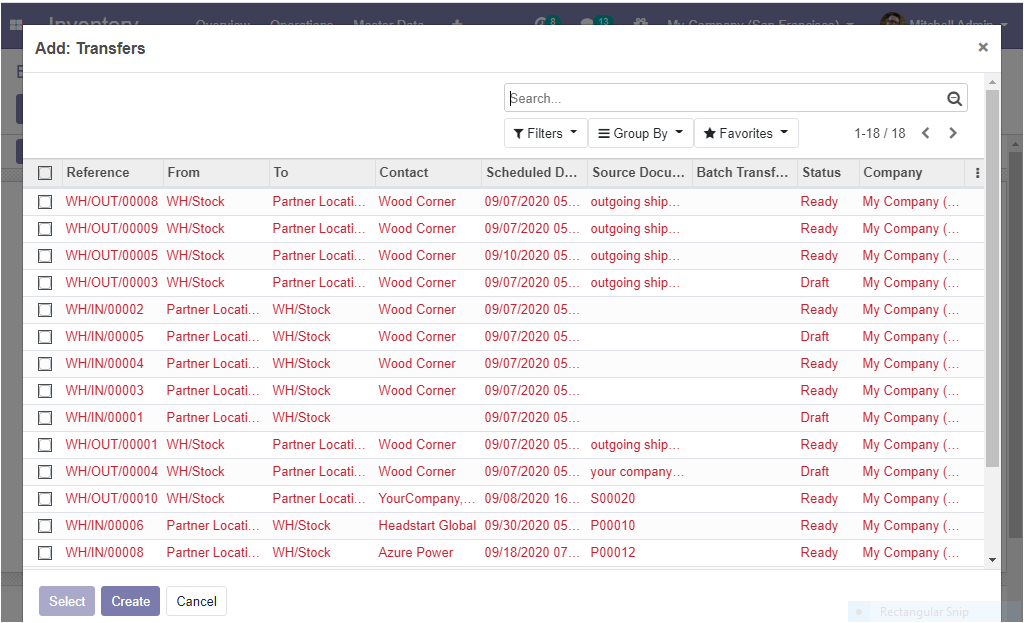The image size is (1024, 623).
Task: Click WH/OUT/00009 reference cell
Action: (x=112, y=229)
